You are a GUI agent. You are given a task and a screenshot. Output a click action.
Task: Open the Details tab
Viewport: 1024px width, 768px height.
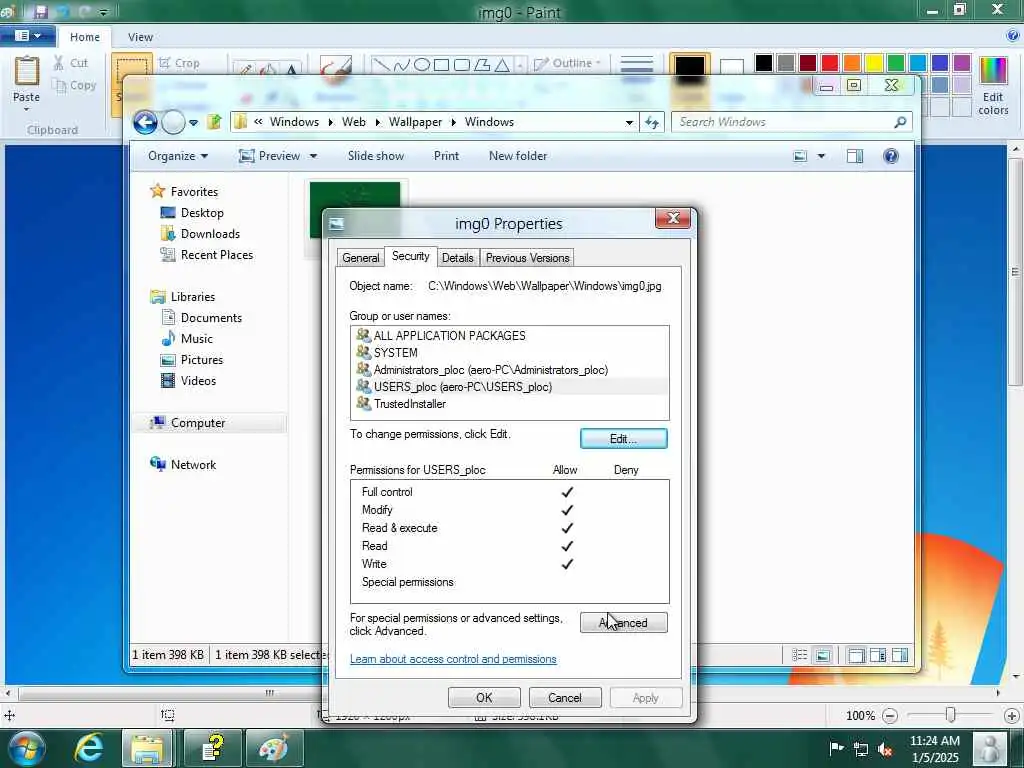(457, 258)
